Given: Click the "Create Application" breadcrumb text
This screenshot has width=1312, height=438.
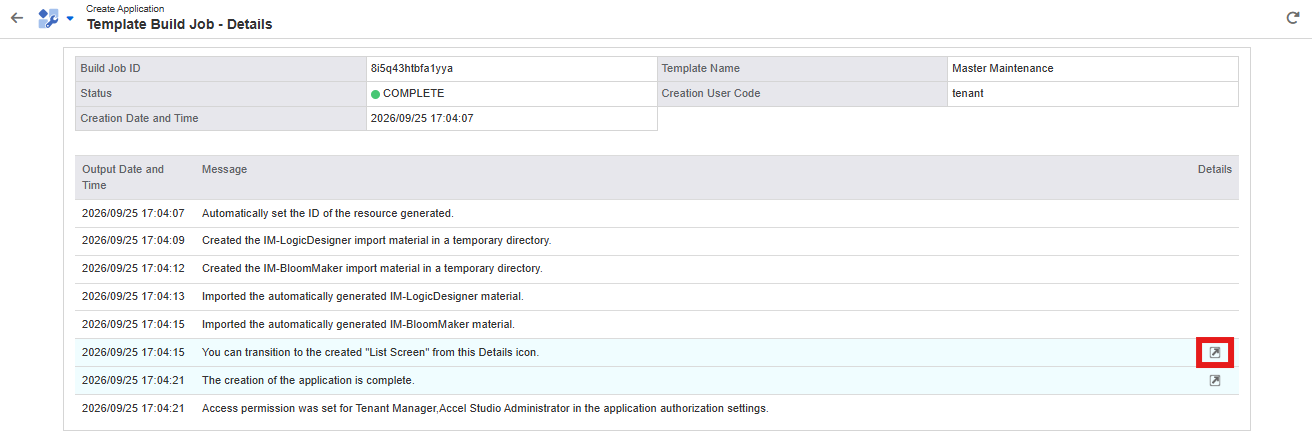Looking at the screenshot, I should click(x=125, y=8).
